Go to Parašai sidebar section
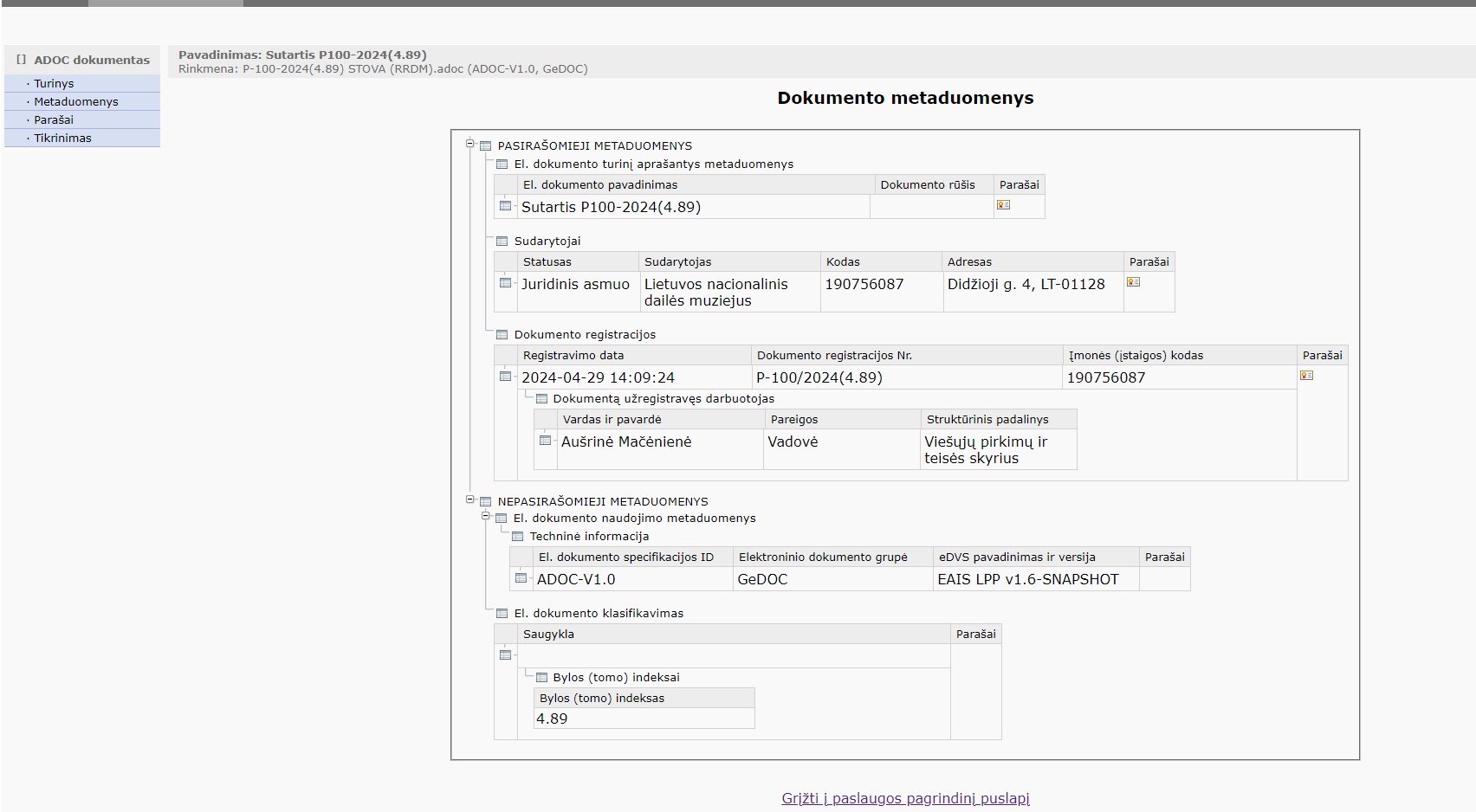 [54, 120]
